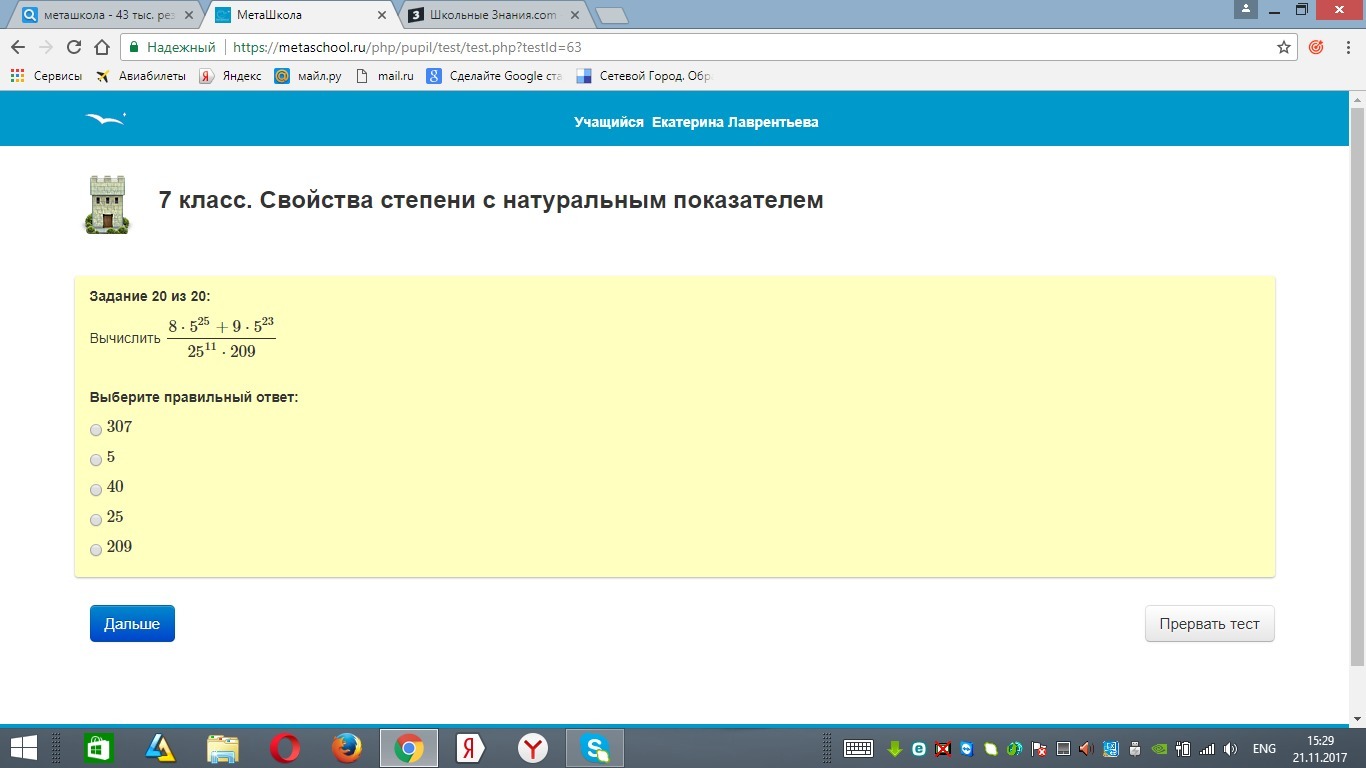Click the MetaSchool bird logo
Screen dimensions: 1366x768
(105, 120)
